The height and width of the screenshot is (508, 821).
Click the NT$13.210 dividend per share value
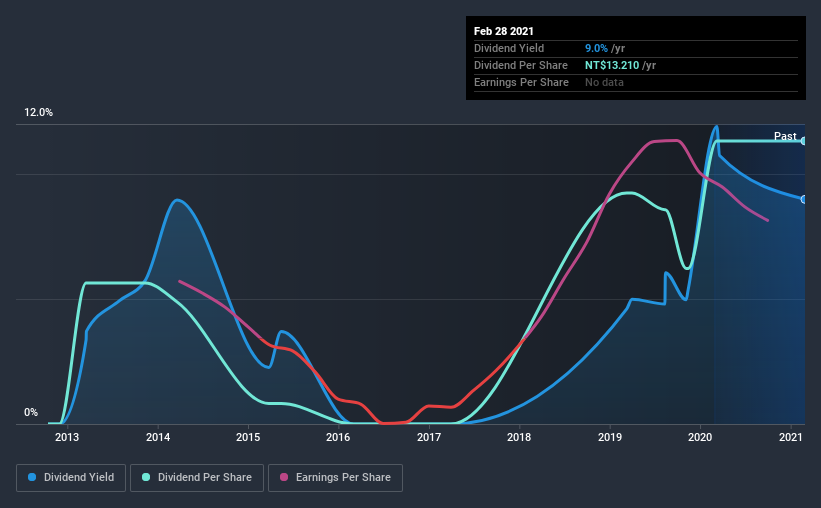[x=612, y=65]
